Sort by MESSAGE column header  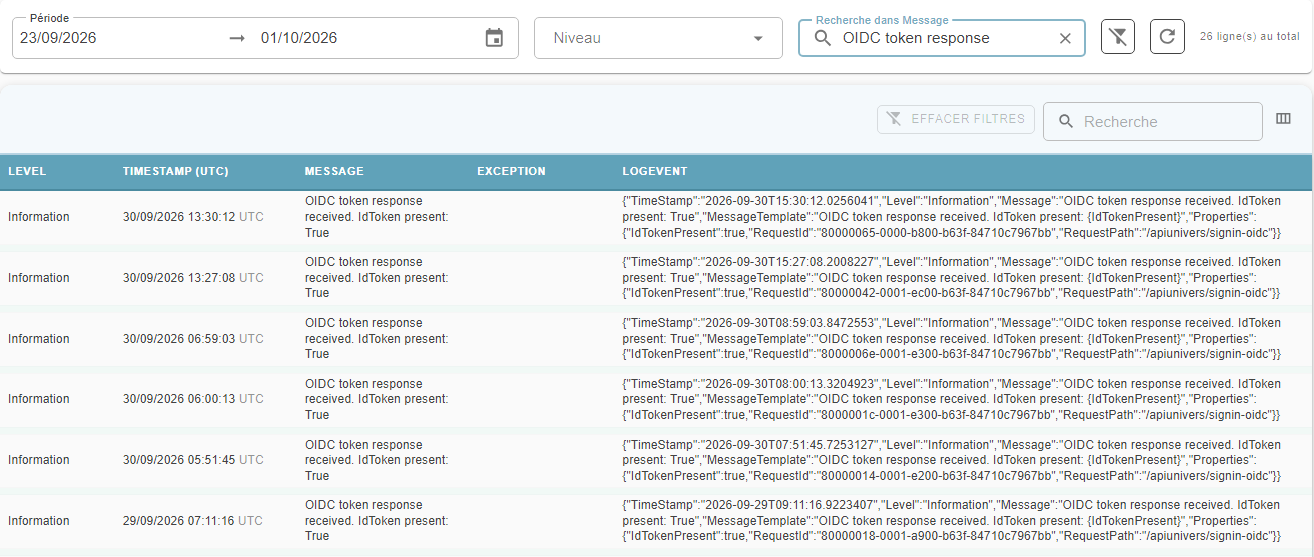click(x=334, y=171)
